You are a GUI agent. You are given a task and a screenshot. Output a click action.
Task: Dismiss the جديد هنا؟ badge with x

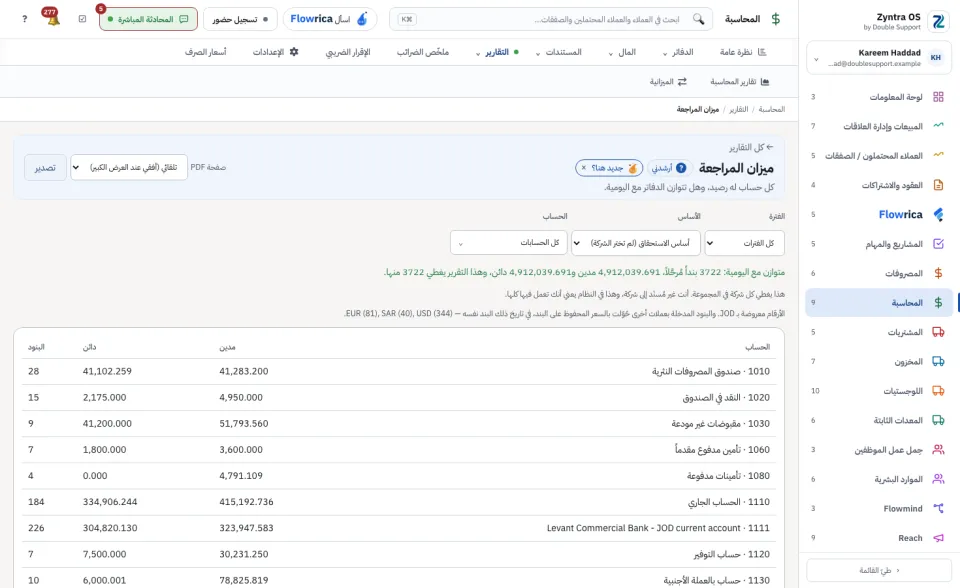pos(584,168)
